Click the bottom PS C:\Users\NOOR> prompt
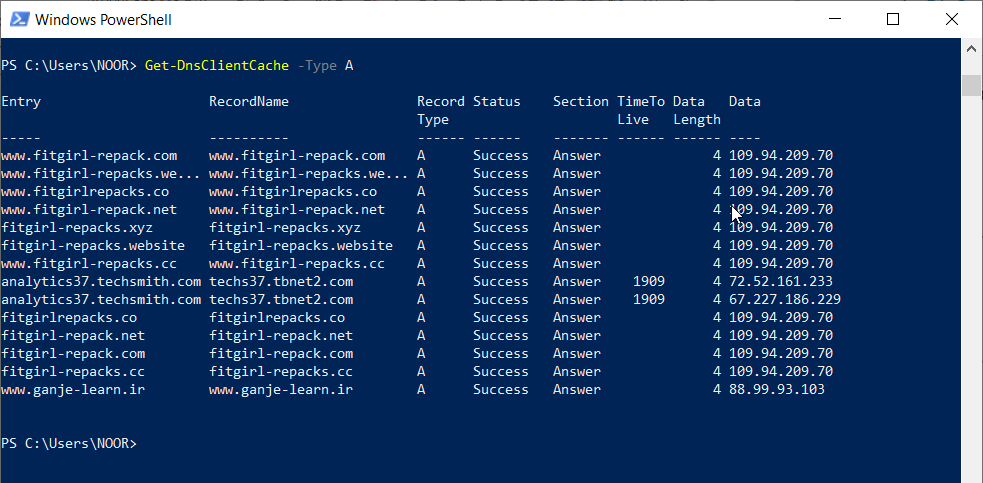983x483 pixels. [69, 443]
